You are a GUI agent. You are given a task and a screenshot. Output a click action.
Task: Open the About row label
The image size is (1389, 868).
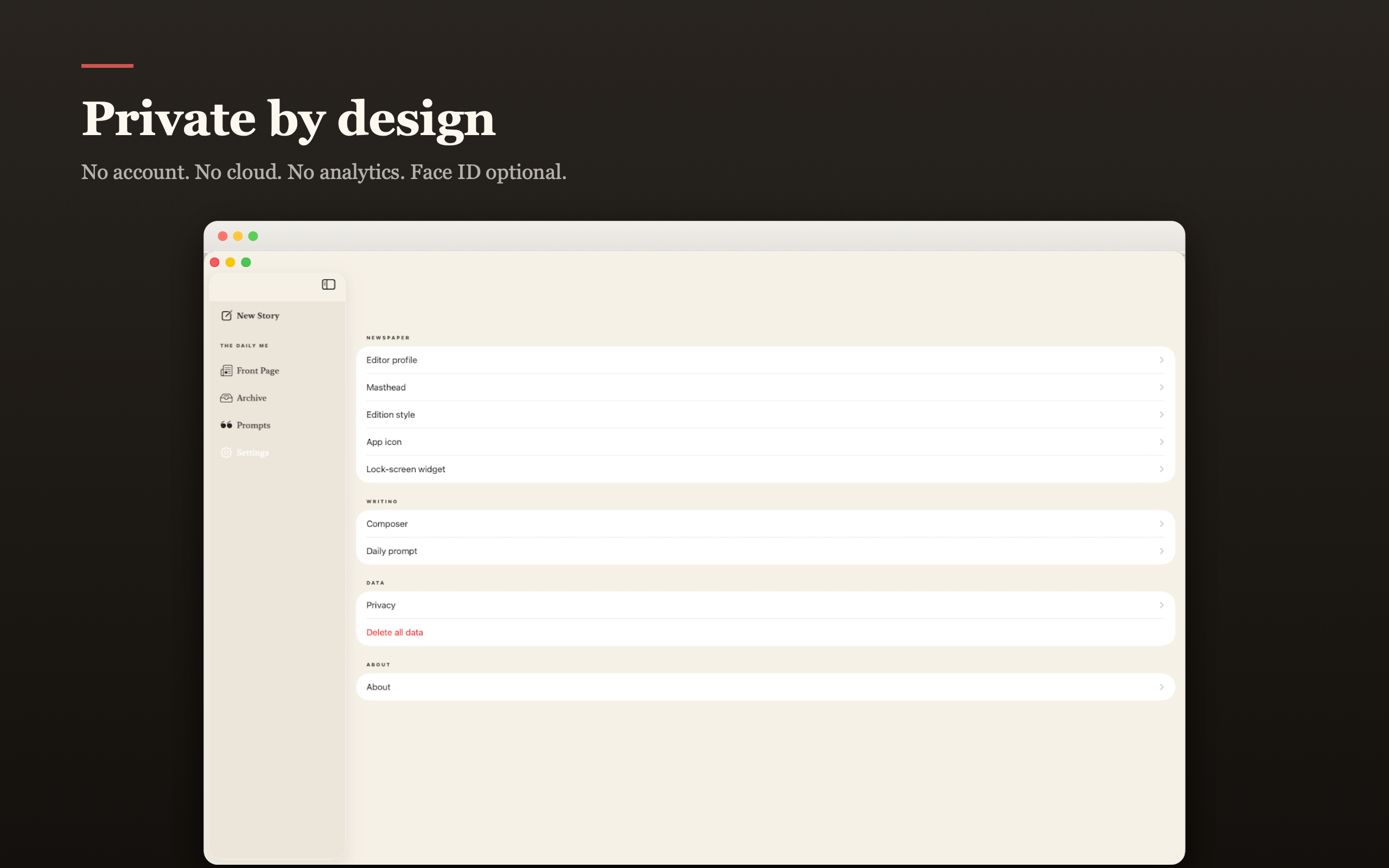pyautogui.click(x=378, y=687)
